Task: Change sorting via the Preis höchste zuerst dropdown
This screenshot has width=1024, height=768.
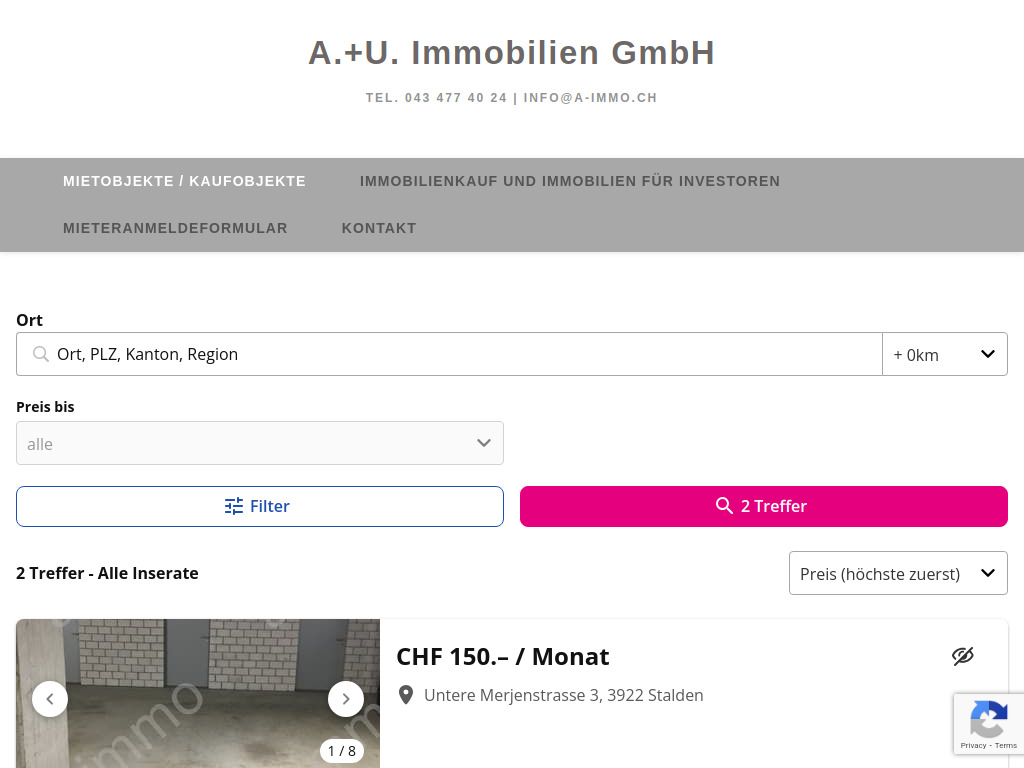Action: [x=897, y=573]
